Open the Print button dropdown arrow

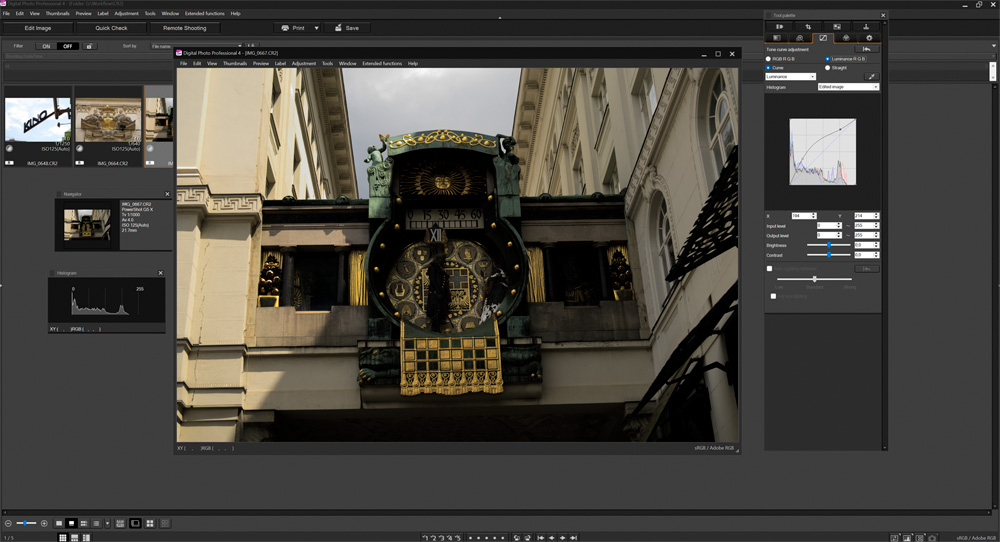coord(316,28)
